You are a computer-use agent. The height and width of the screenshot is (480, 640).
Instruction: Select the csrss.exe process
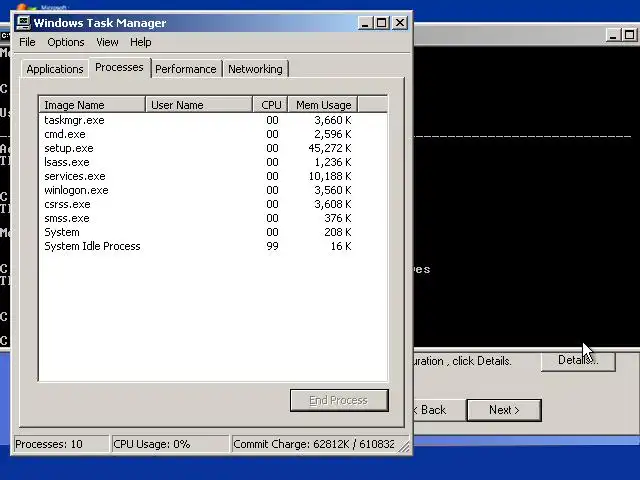click(x=213, y=204)
